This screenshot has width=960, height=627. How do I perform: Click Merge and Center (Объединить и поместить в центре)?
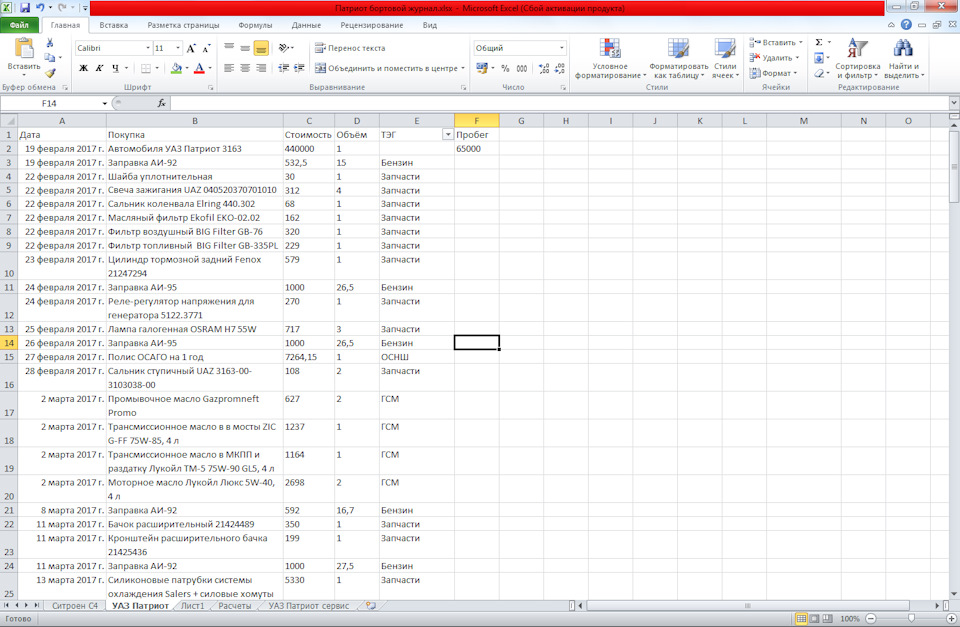pos(386,68)
